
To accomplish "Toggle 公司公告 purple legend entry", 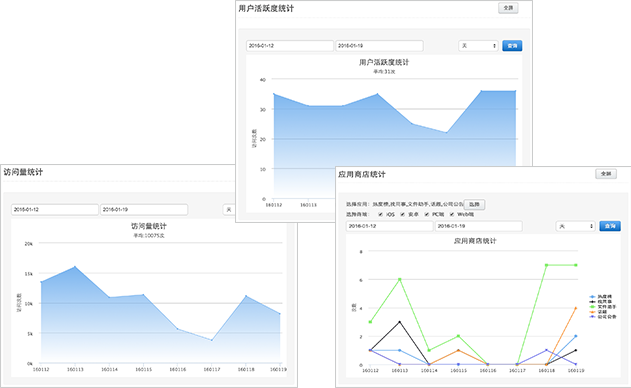I will point(603,317).
